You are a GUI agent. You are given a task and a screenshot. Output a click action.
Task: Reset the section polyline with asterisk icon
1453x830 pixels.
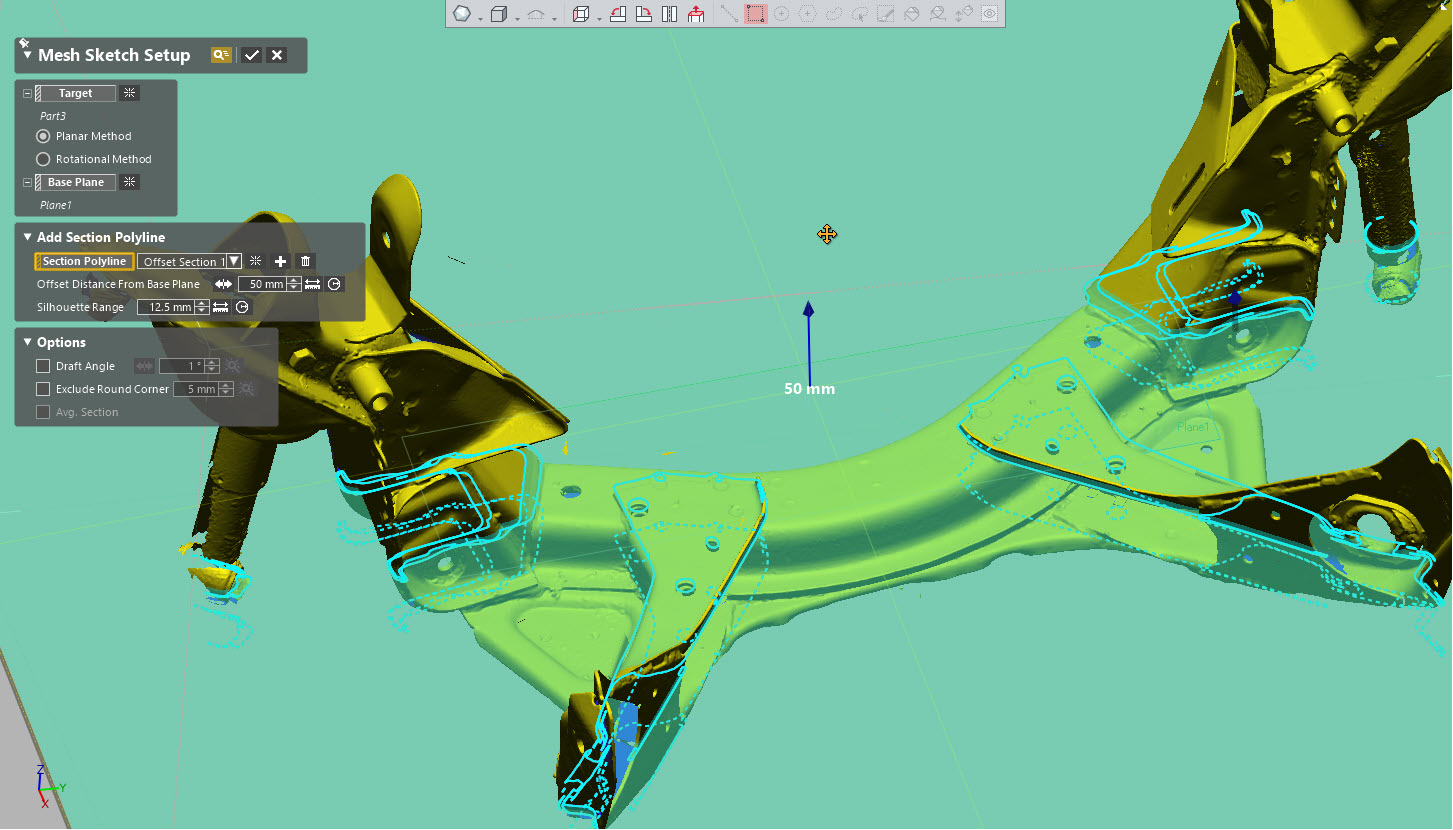(x=256, y=261)
